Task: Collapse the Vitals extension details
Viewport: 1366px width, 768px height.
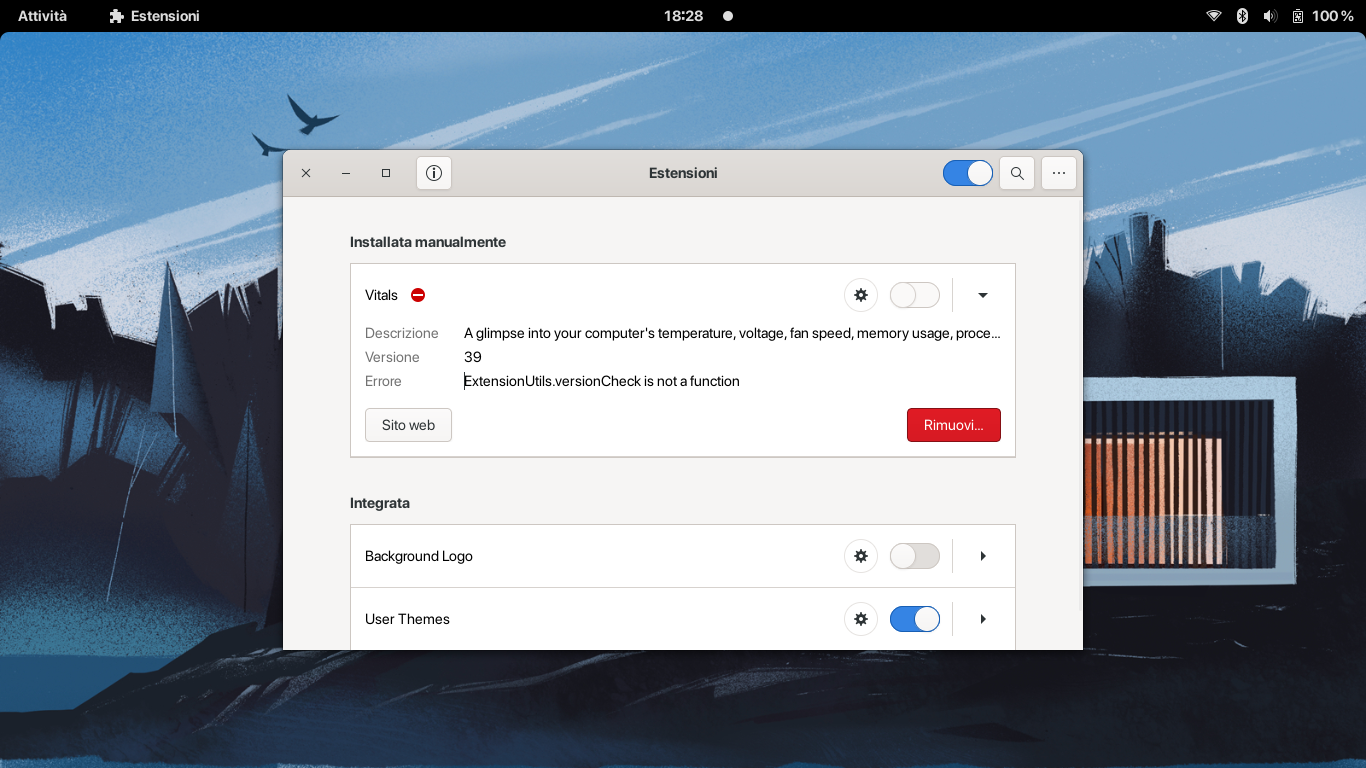Action: [x=982, y=294]
